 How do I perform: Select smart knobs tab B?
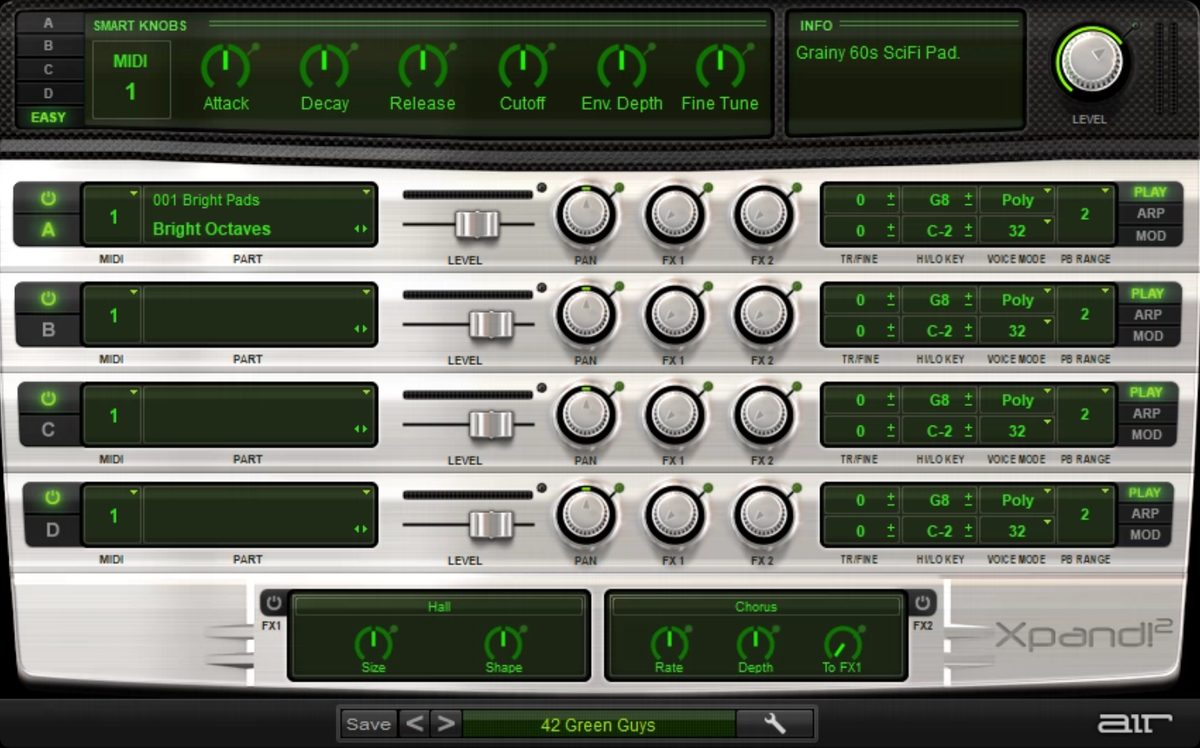[48, 45]
